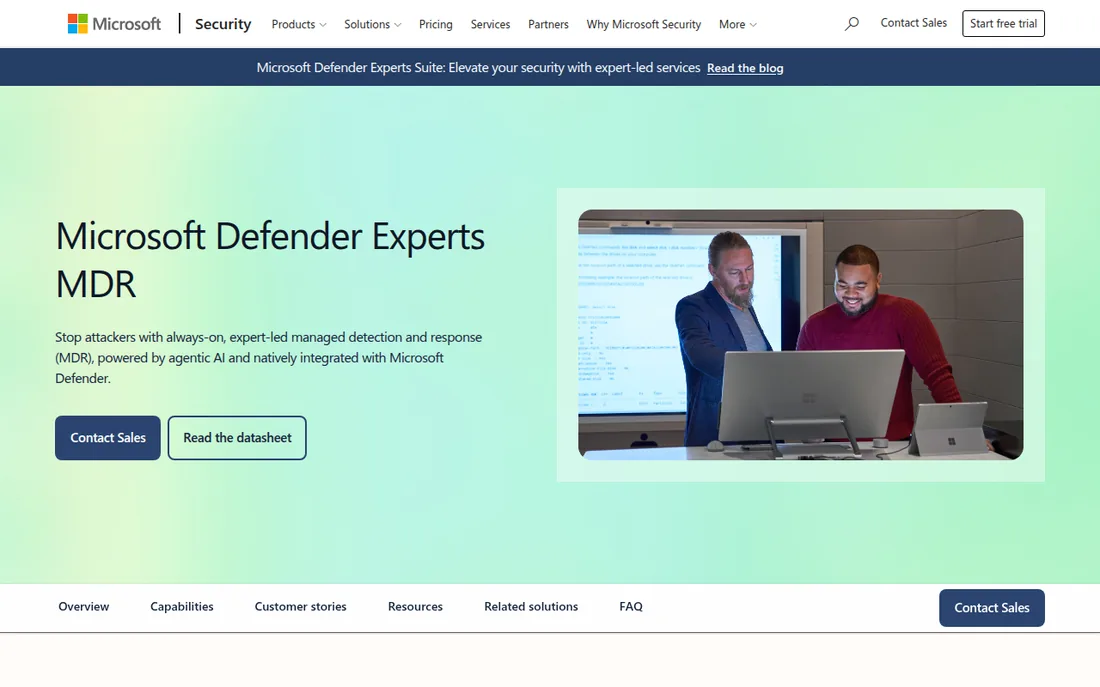1100x687 pixels.
Task: Open the Services menu item
Action: [490, 25]
